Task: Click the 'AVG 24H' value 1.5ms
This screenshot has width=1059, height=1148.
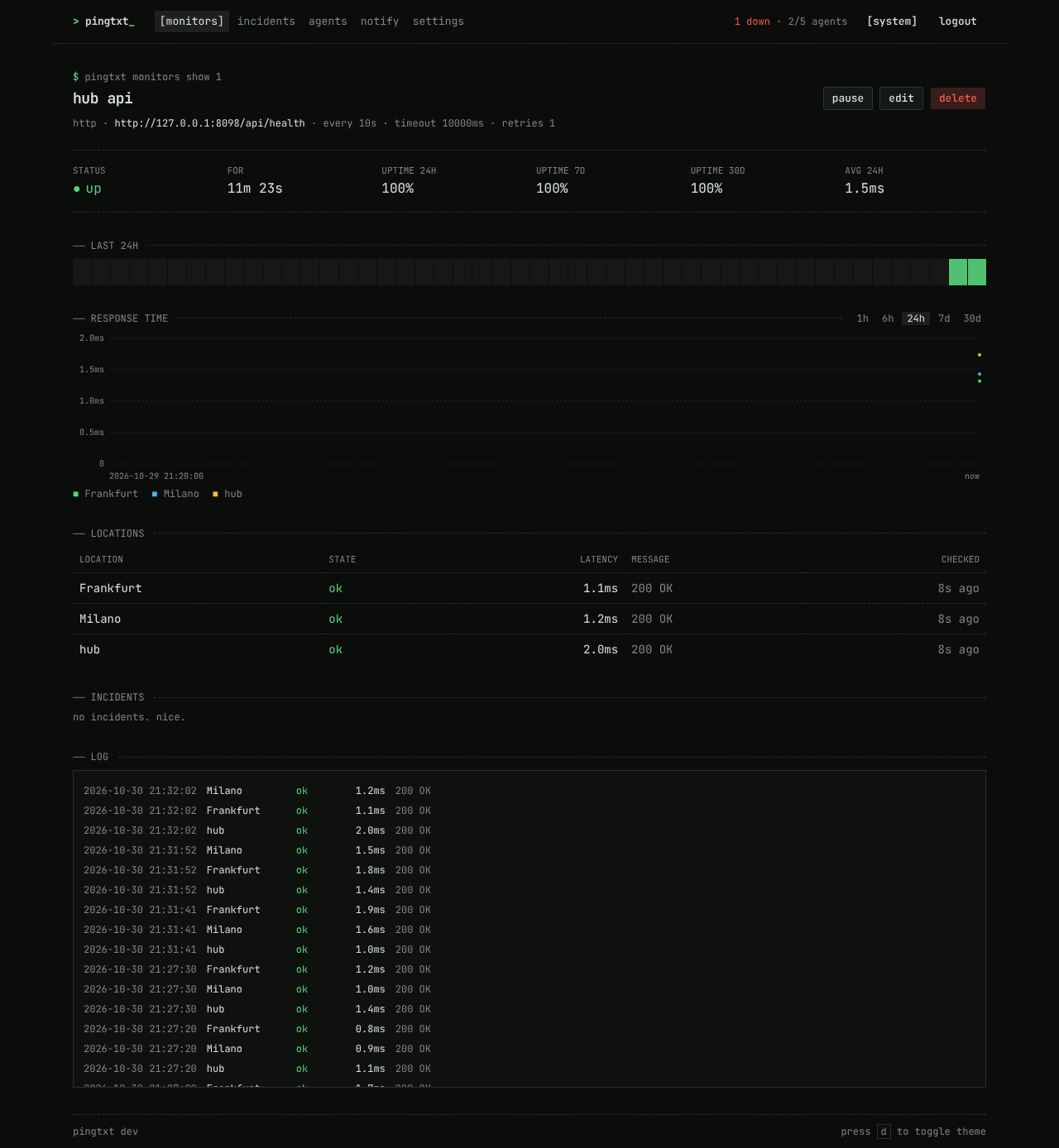Action: pyautogui.click(x=865, y=189)
